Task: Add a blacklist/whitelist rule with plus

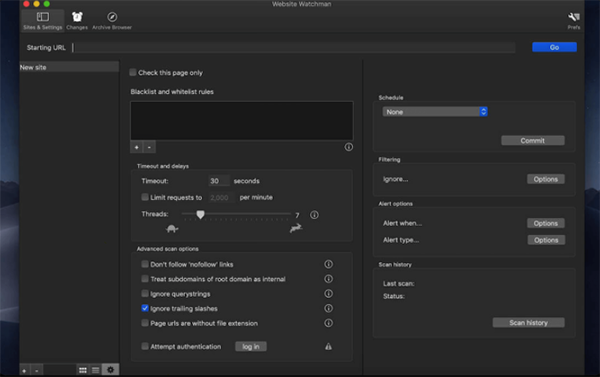Action: (x=137, y=147)
